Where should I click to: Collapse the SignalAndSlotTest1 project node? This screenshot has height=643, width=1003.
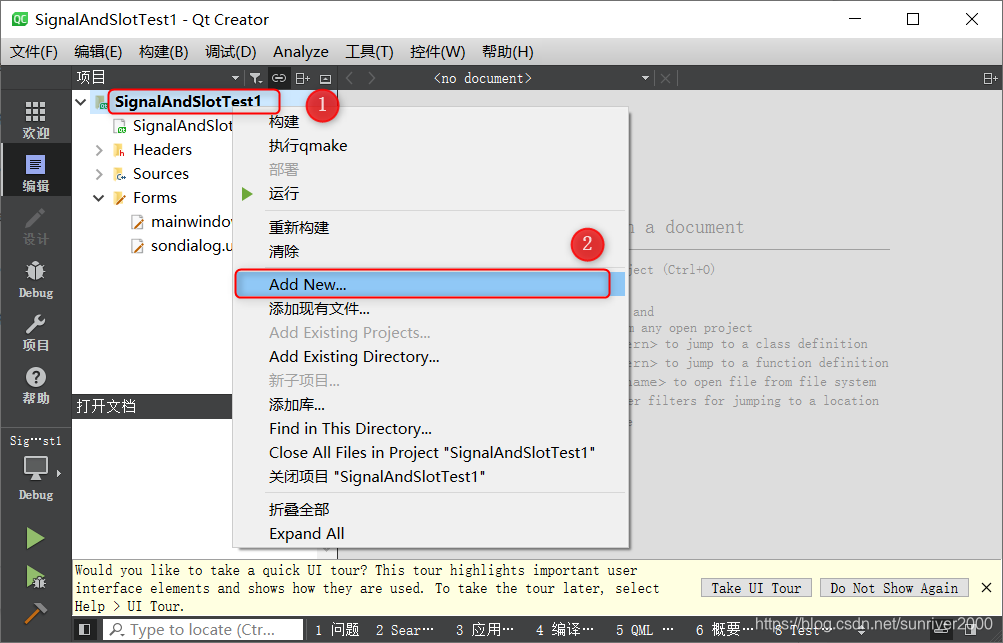click(x=81, y=102)
